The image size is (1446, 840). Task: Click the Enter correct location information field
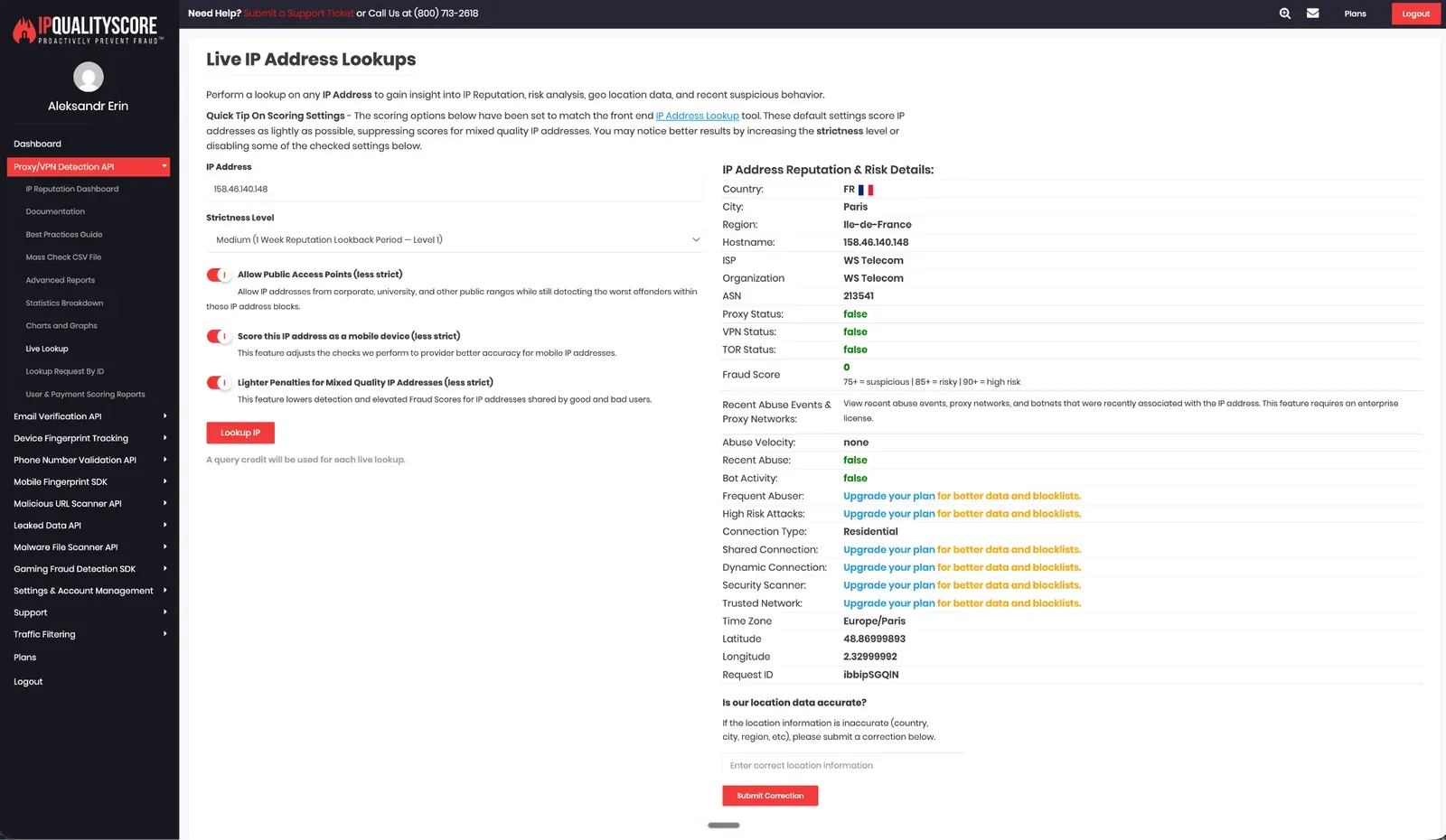tap(843, 765)
